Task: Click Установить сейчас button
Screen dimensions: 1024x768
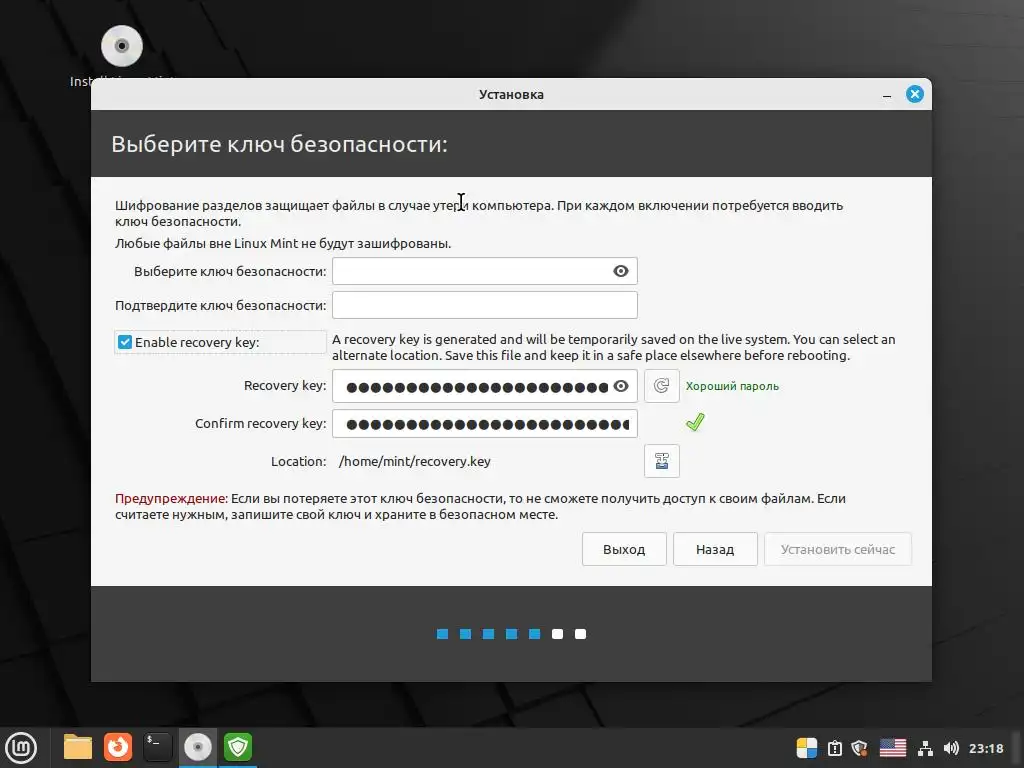Action: (x=838, y=549)
